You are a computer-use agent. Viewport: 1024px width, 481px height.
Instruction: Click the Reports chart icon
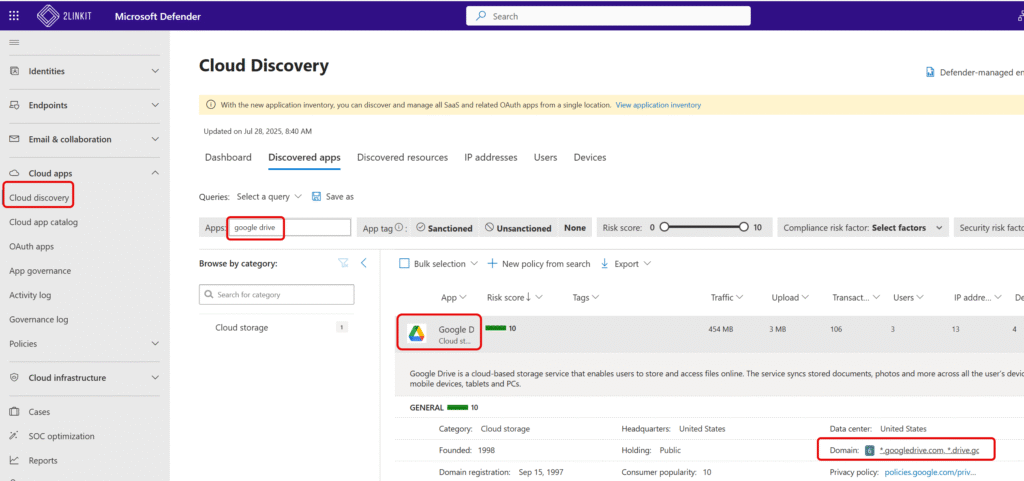[x=15, y=460]
